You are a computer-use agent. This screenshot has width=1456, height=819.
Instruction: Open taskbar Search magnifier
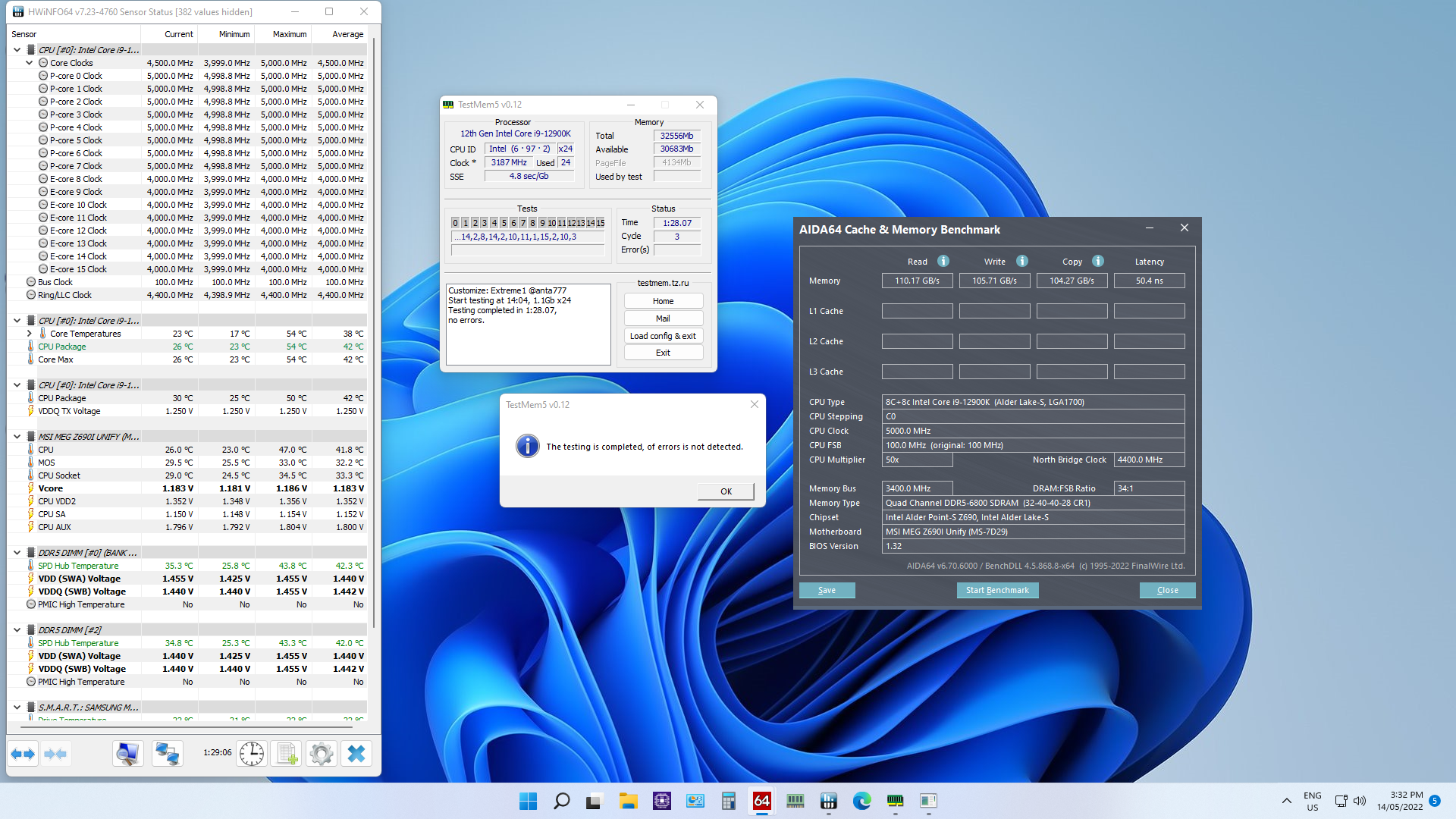561,801
